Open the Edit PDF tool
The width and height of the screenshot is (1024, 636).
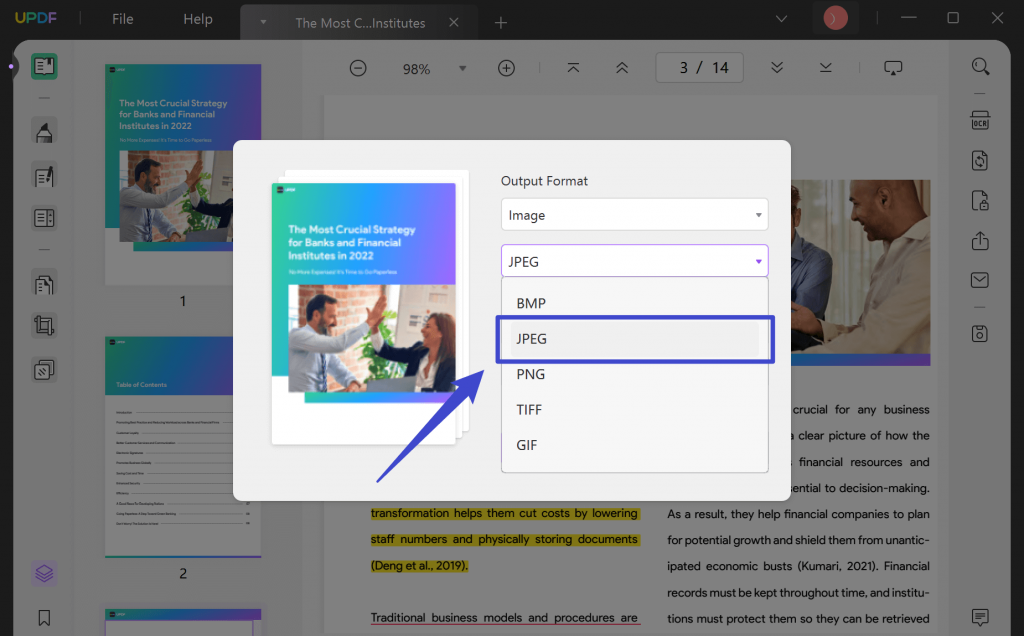tap(44, 176)
